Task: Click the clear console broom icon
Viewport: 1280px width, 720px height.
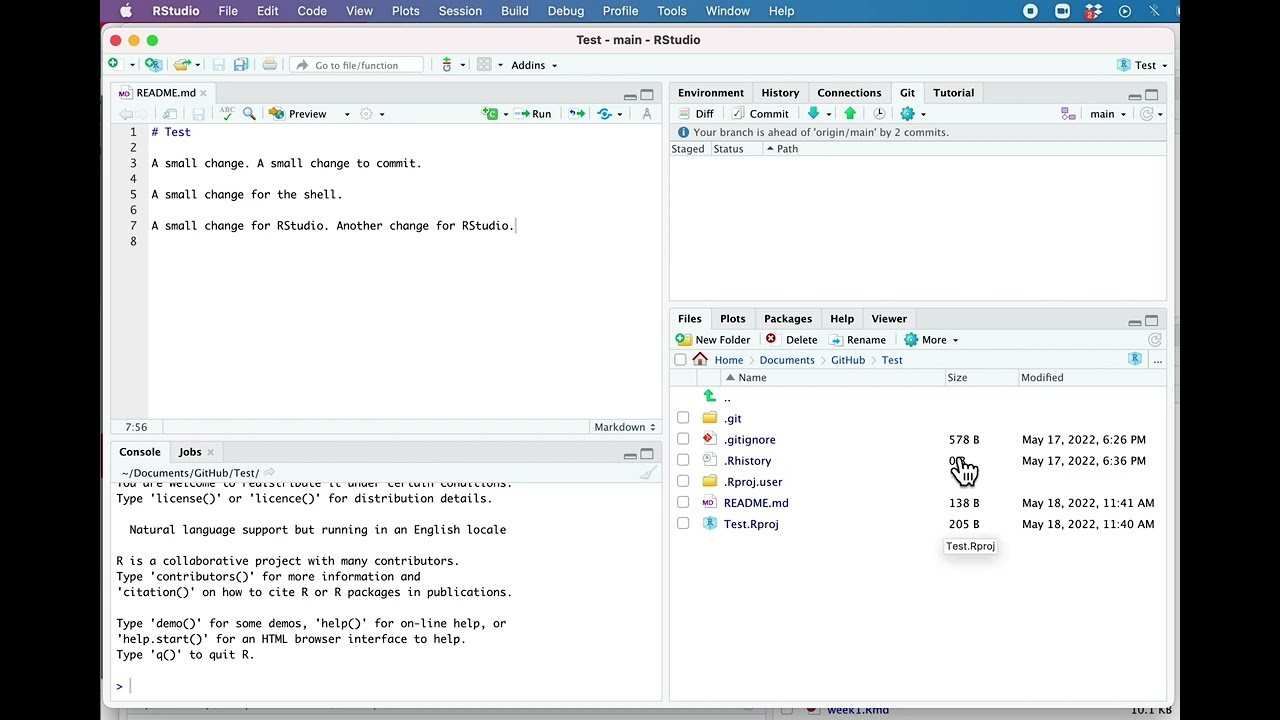Action: point(648,473)
